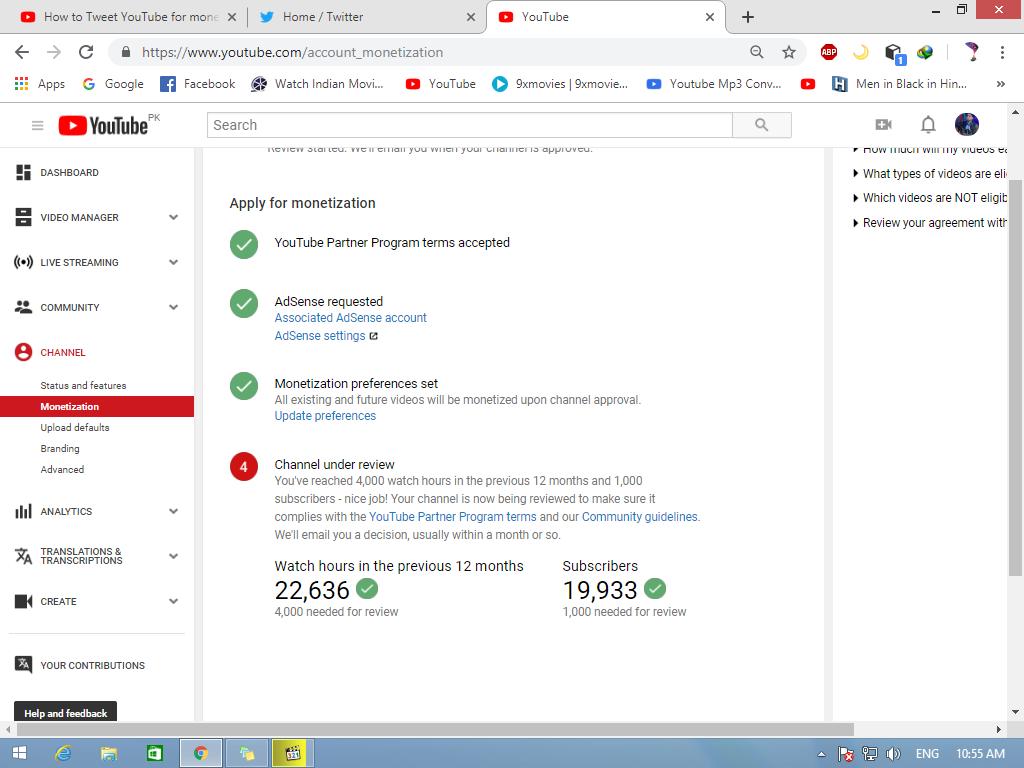
Task: Expand the Community section
Action: (173, 308)
